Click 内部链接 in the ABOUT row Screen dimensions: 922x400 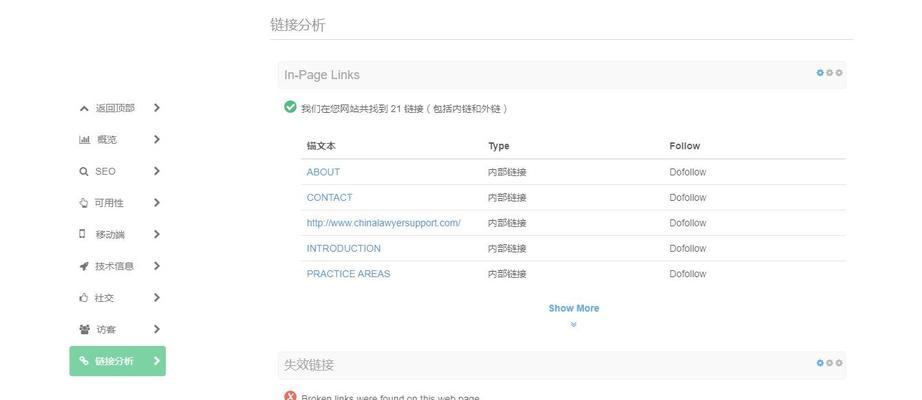tap(507, 172)
